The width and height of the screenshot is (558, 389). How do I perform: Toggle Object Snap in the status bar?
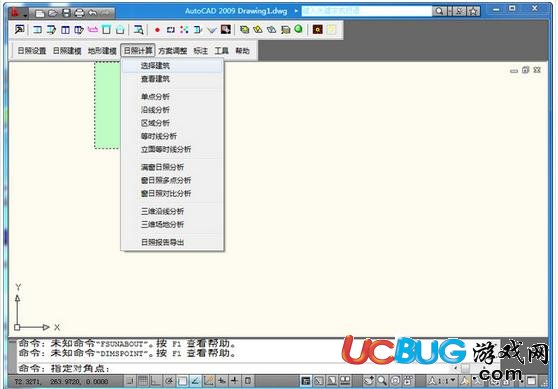182,381
